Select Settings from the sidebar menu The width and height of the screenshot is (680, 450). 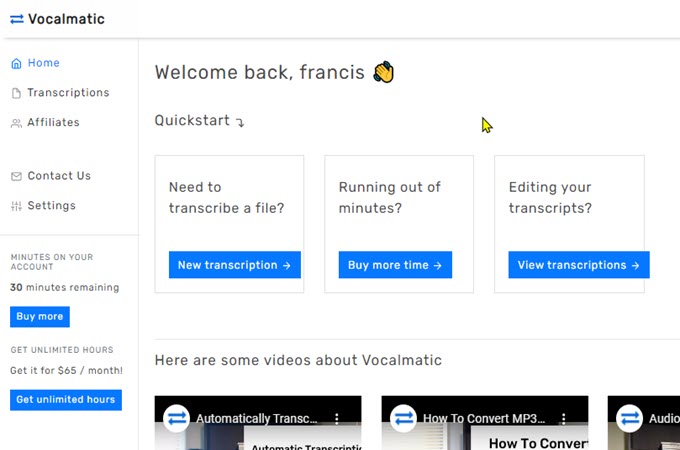point(51,206)
